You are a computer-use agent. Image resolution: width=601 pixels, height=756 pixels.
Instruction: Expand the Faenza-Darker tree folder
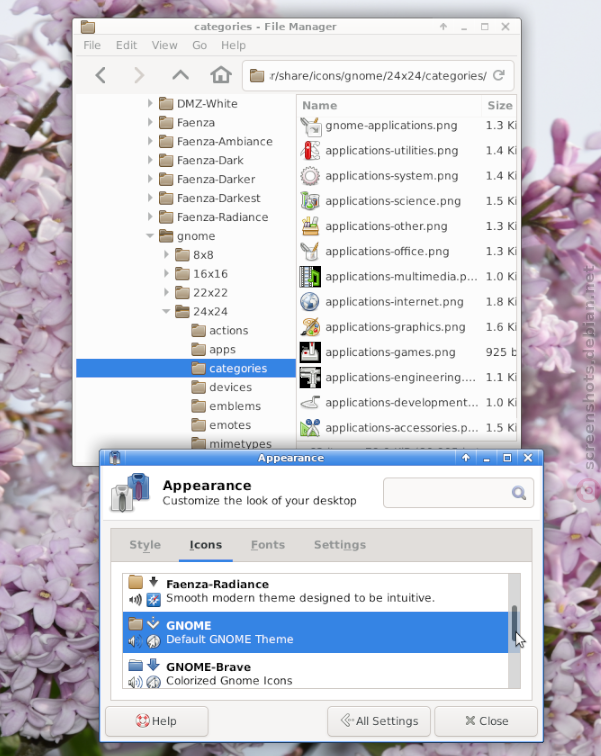150,179
